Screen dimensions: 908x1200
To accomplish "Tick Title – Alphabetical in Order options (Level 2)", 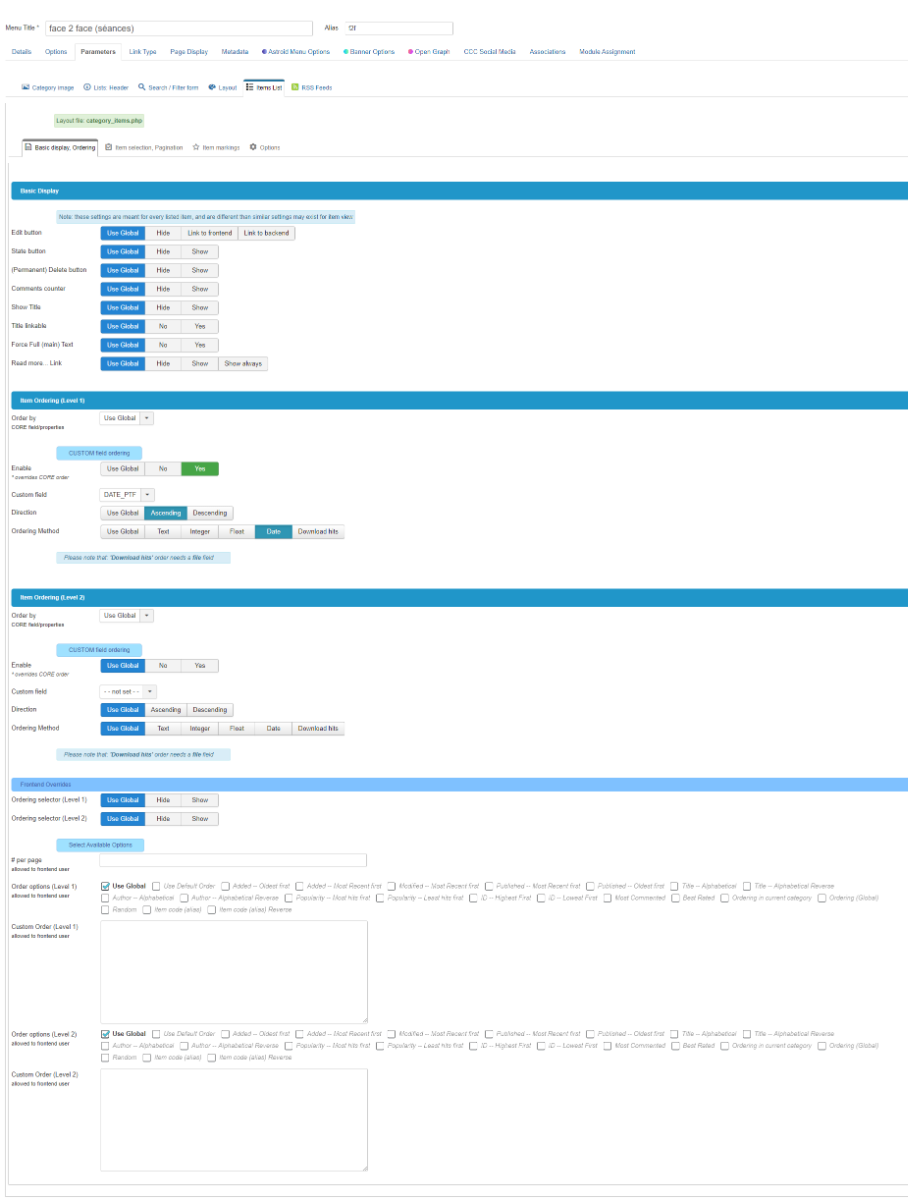I will click(x=674, y=1034).
